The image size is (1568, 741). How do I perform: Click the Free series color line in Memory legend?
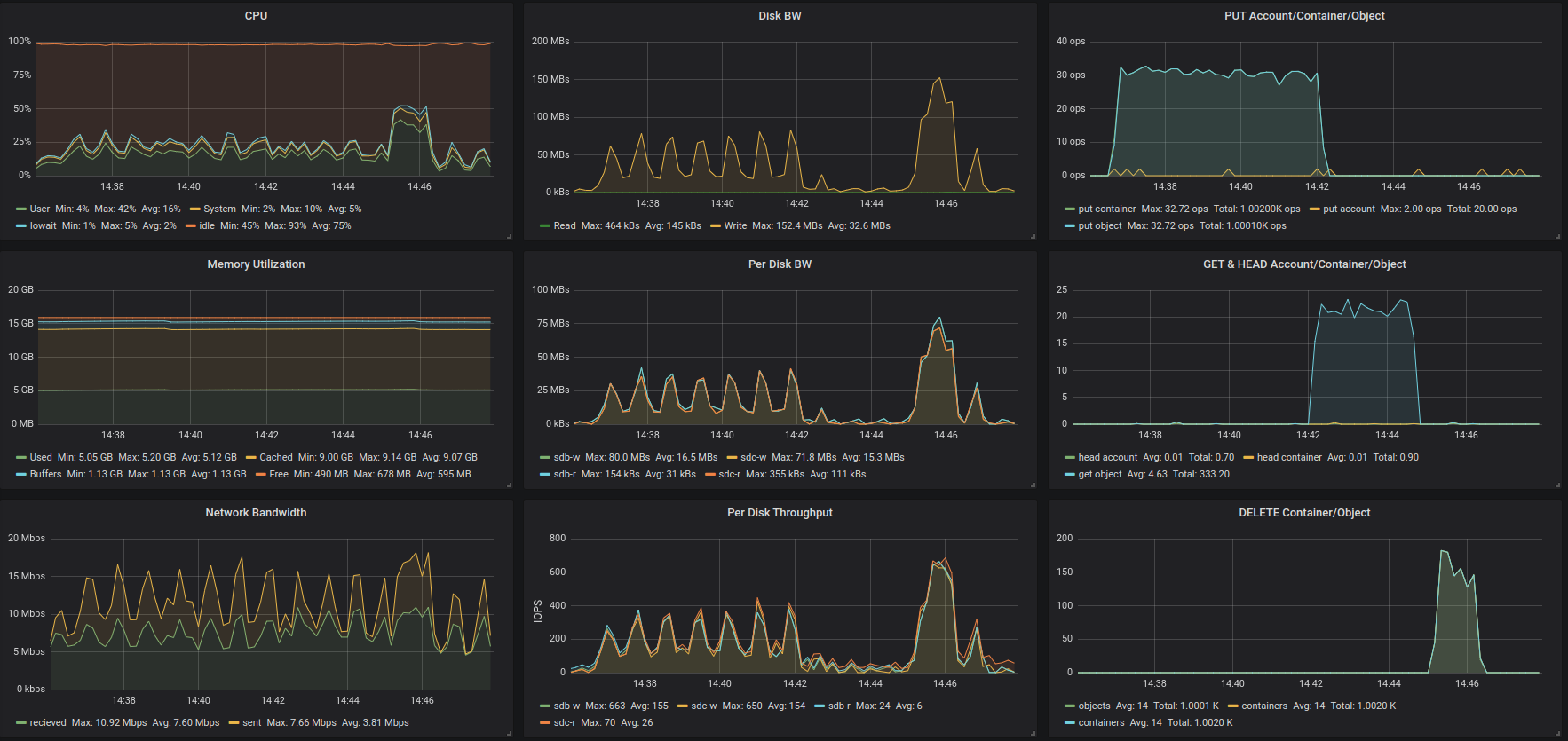coord(261,475)
